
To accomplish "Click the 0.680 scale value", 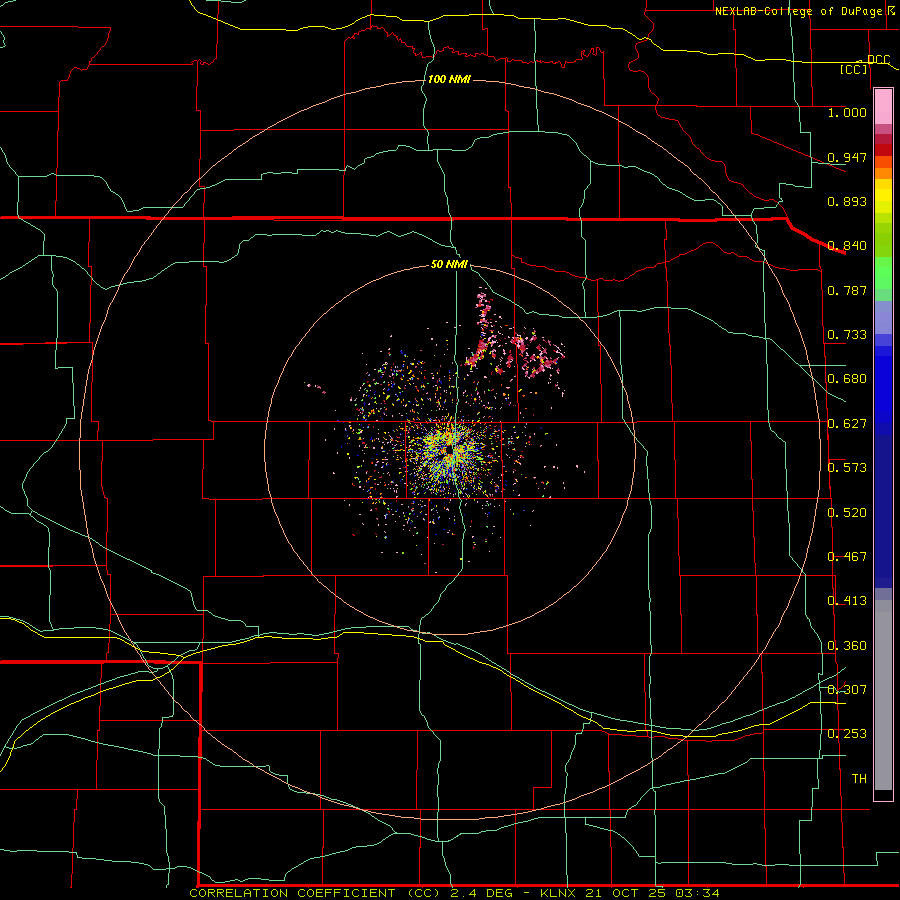I will coord(847,379).
